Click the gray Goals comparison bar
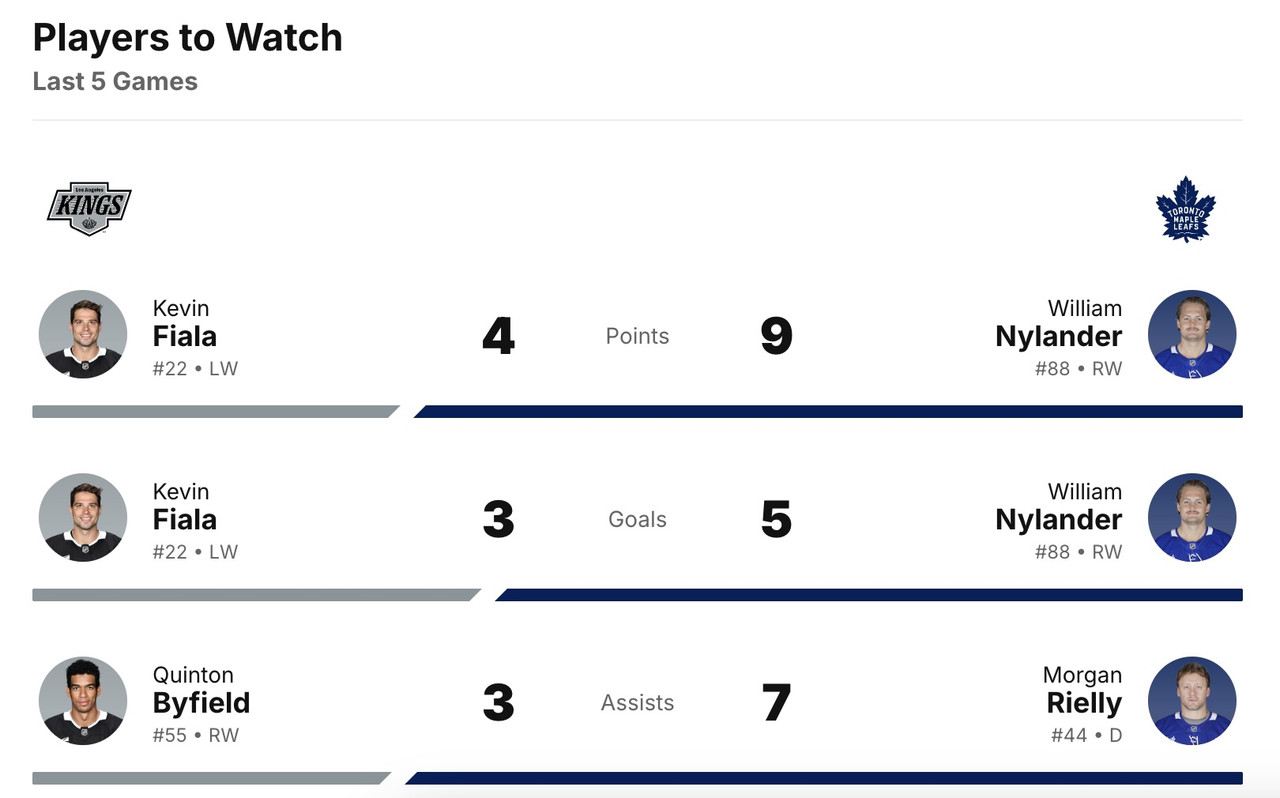This screenshot has width=1280, height=798. 255,595
